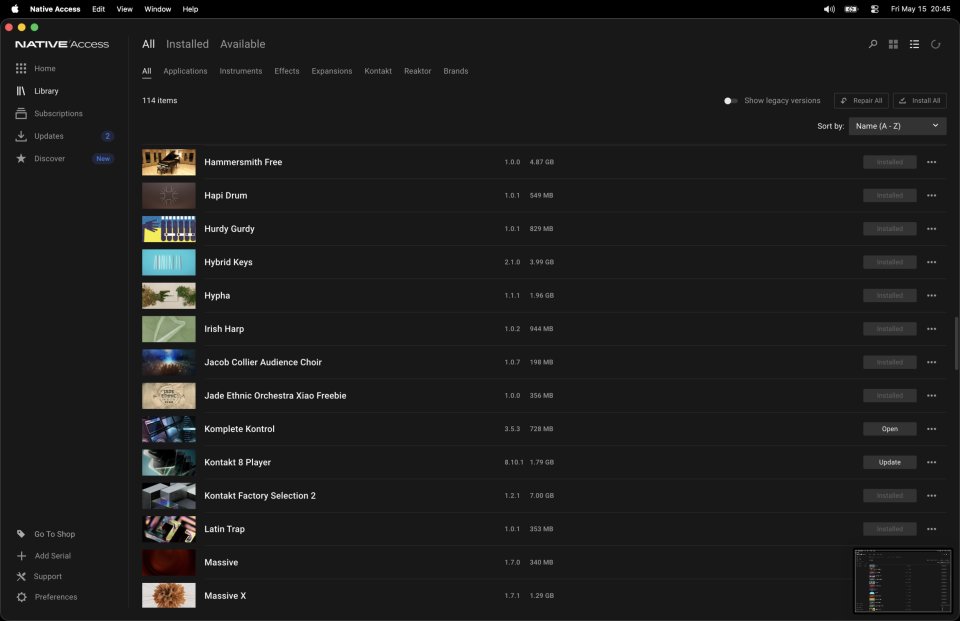960x621 pixels.
Task: Open the Discover star icon
Action: [21, 159]
